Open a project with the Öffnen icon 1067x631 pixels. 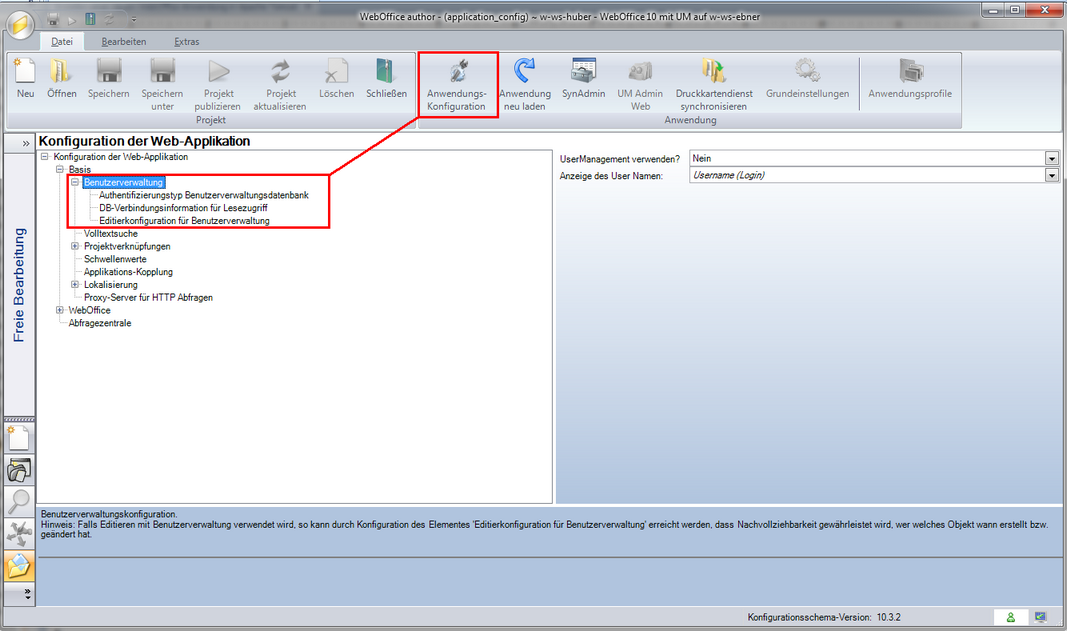[62, 73]
